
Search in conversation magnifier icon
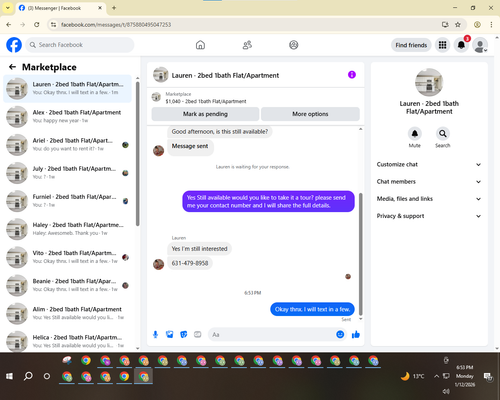[x=443, y=134]
